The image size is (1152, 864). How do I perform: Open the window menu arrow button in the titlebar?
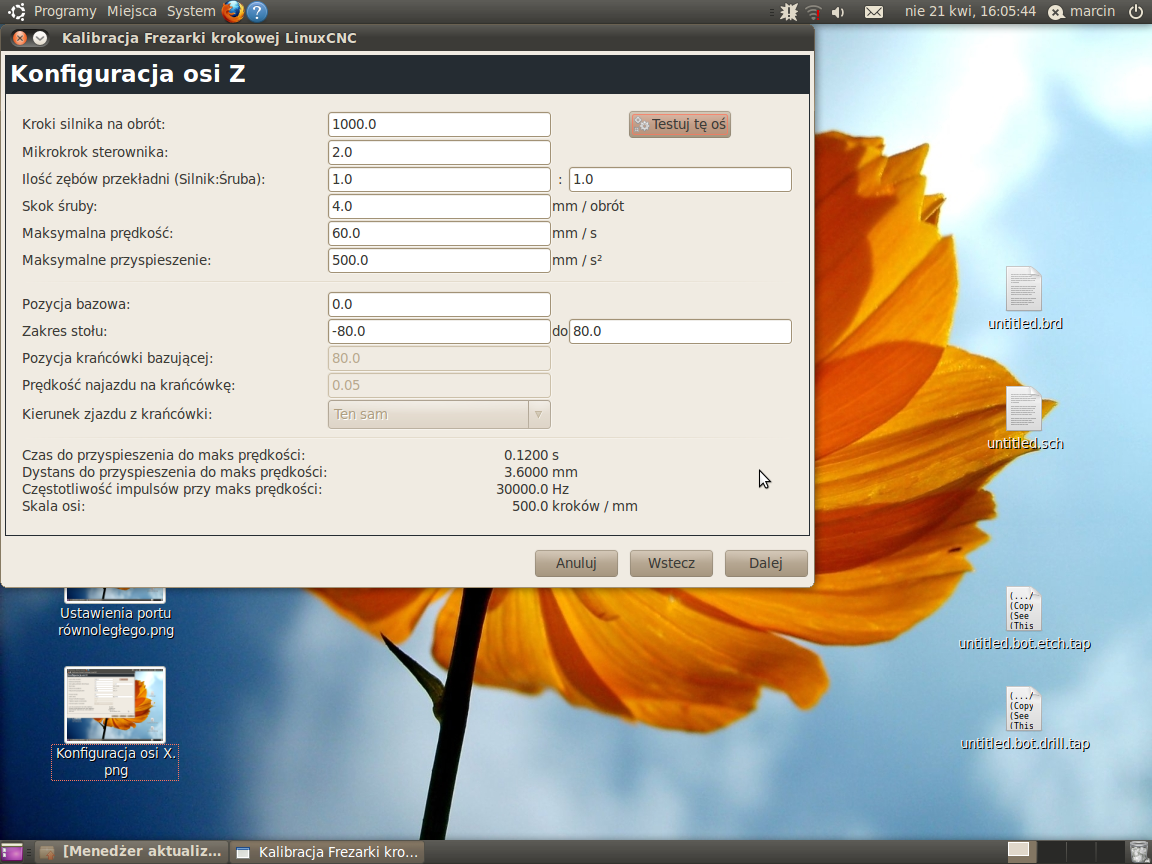pyautogui.click(x=40, y=37)
